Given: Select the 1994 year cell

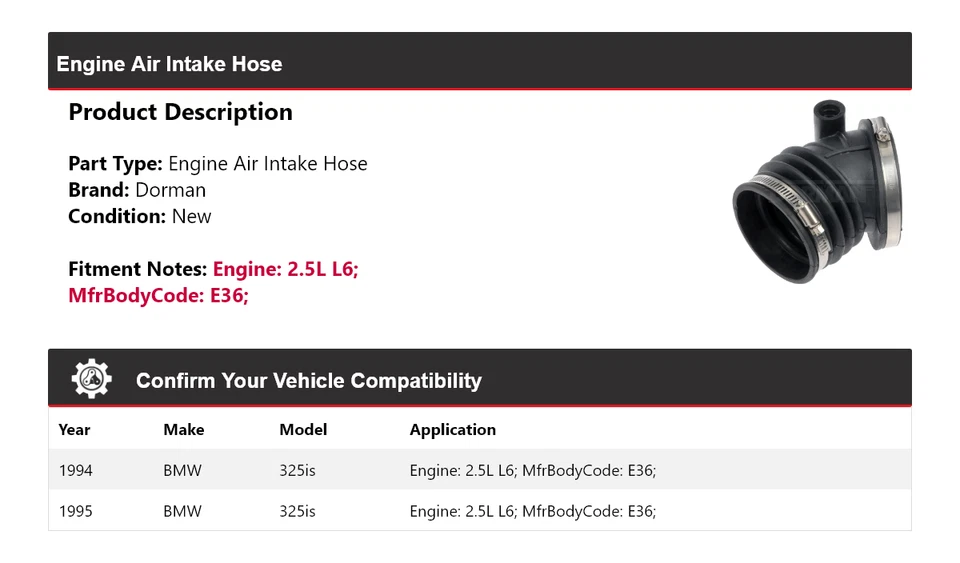Looking at the screenshot, I should click(75, 470).
